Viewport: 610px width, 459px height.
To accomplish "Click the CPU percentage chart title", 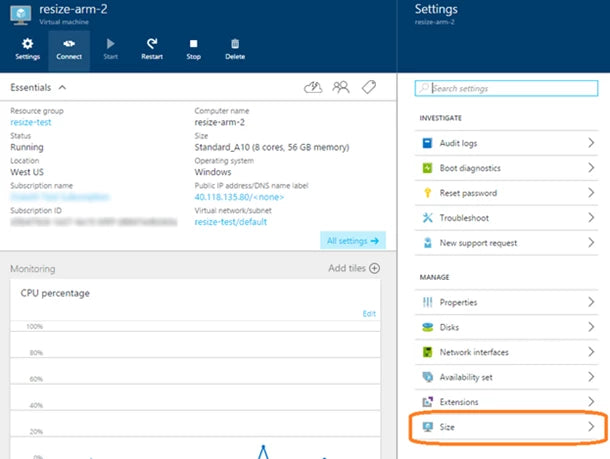I will pos(55,293).
